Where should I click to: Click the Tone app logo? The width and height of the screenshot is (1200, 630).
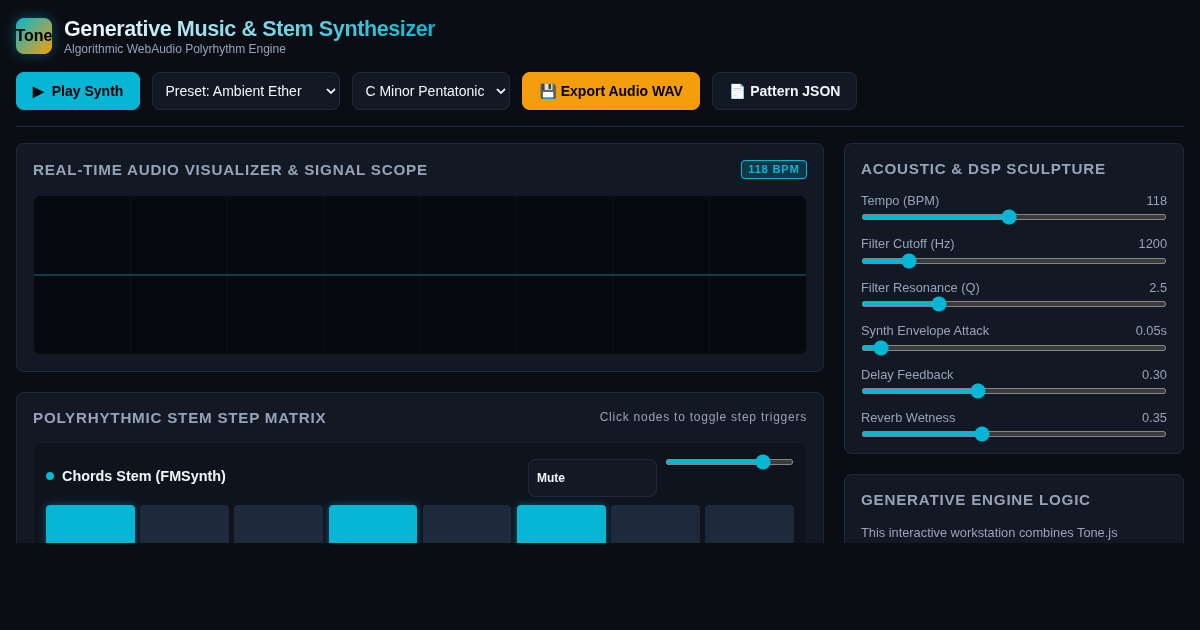coord(34,36)
